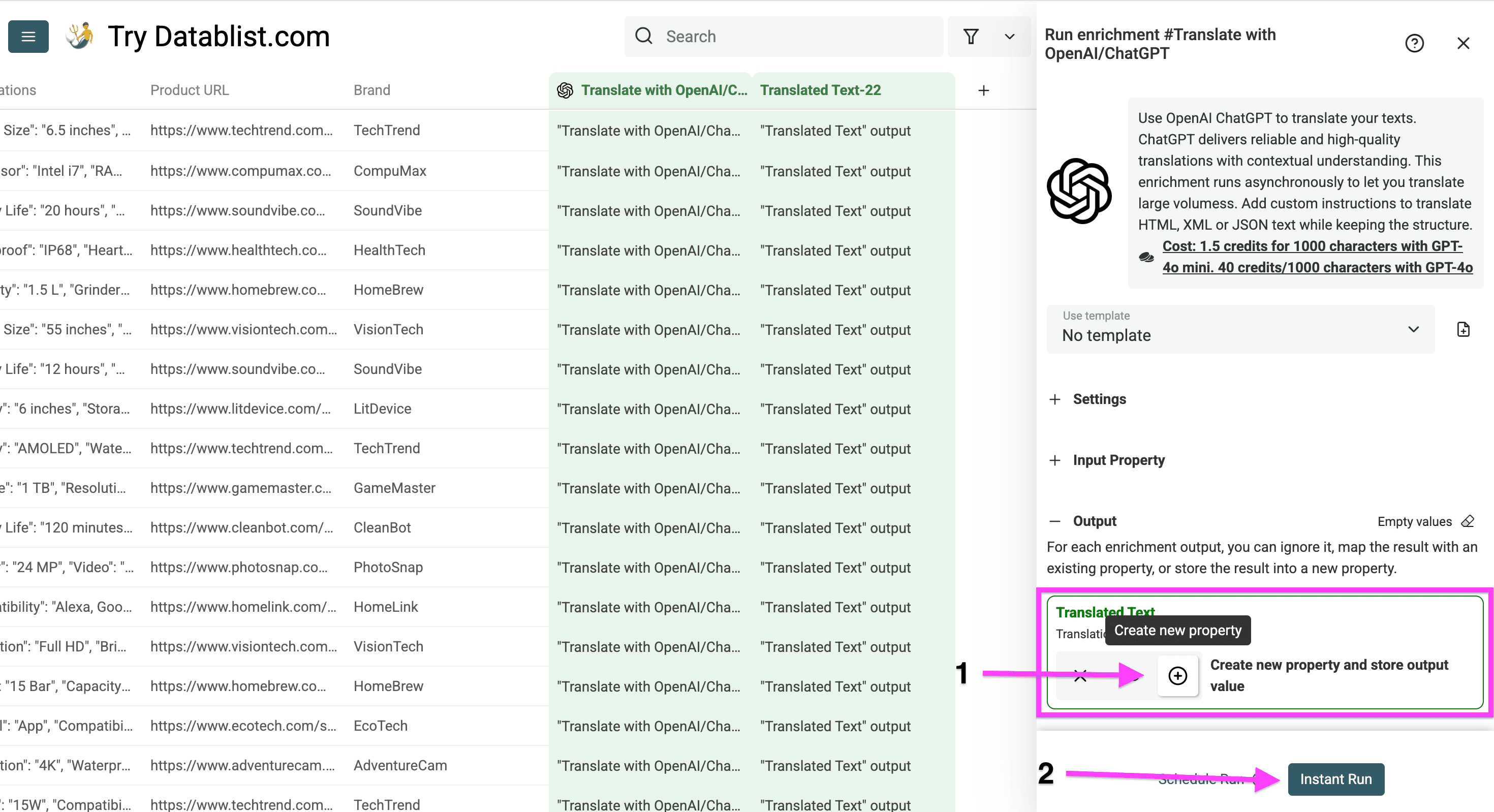The width and height of the screenshot is (1494, 812).
Task: Open the hamburger navigation menu
Action: (x=28, y=36)
